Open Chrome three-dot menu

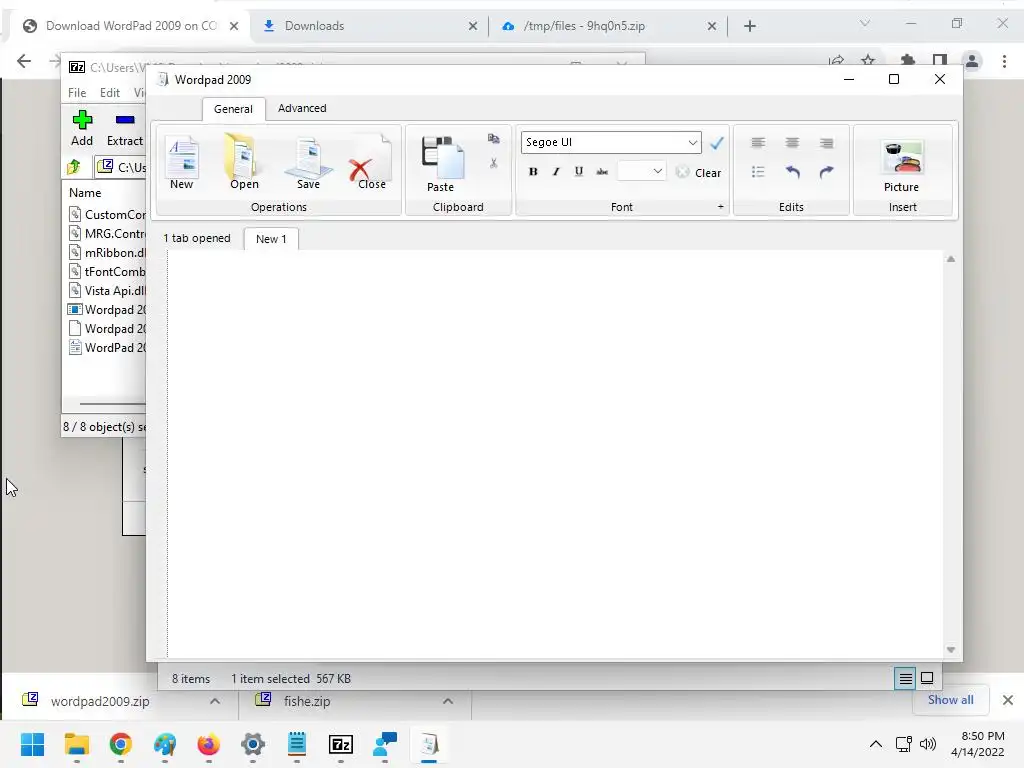[x=1004, y=61]
